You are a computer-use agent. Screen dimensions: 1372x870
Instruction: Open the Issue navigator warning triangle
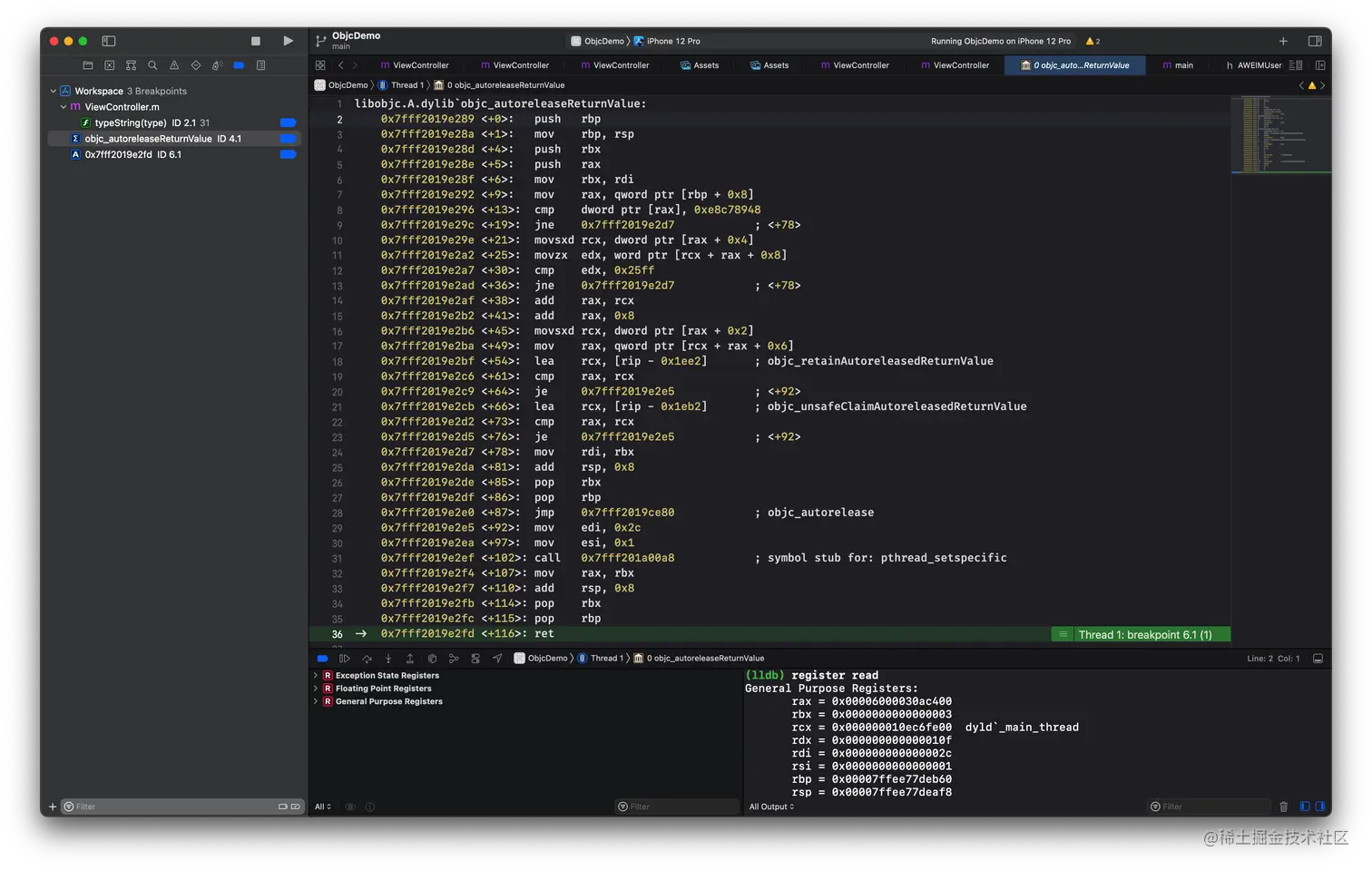pos(174,65)
